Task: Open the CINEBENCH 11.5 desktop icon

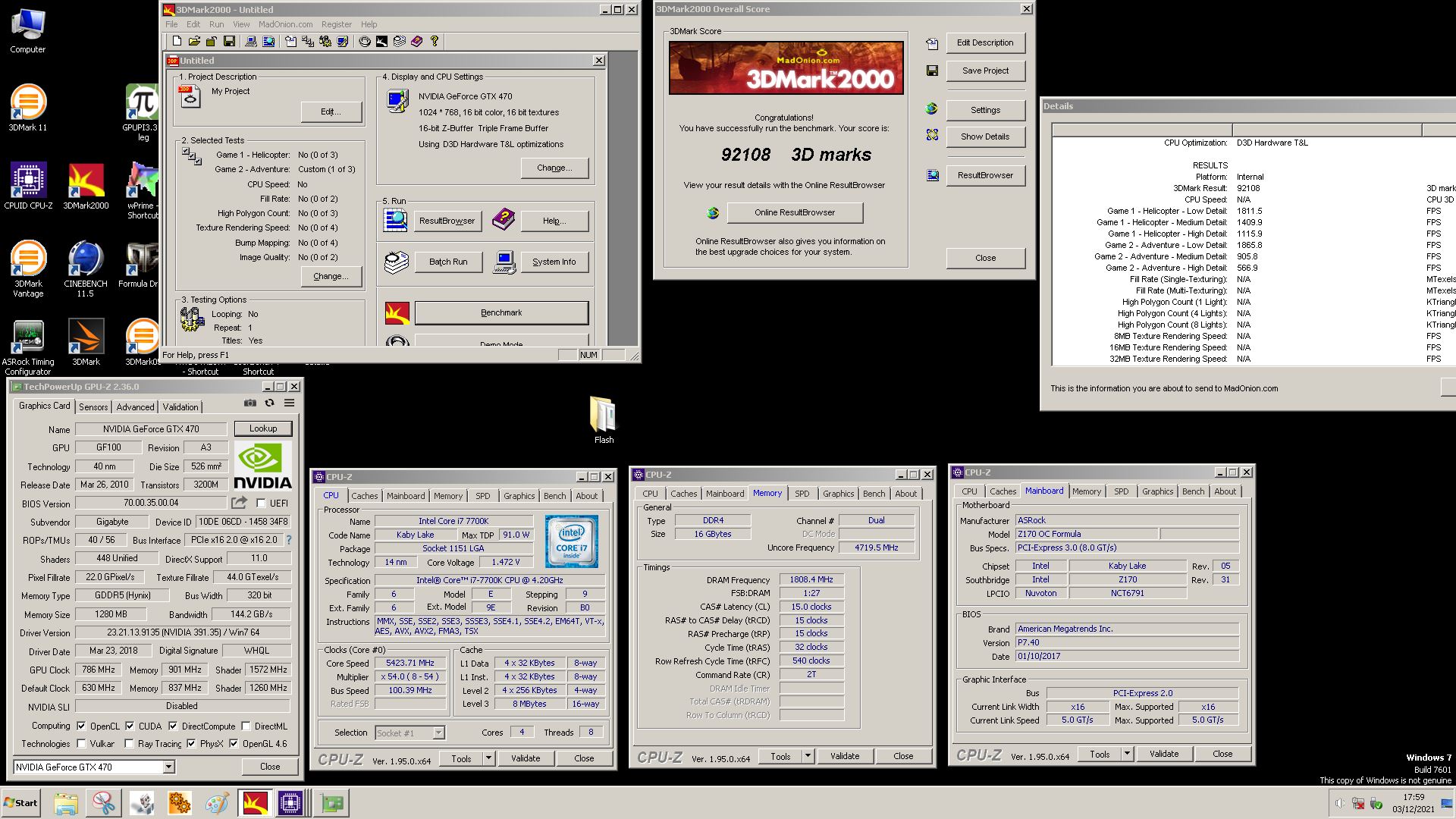Action: click(x=86, y=269)
